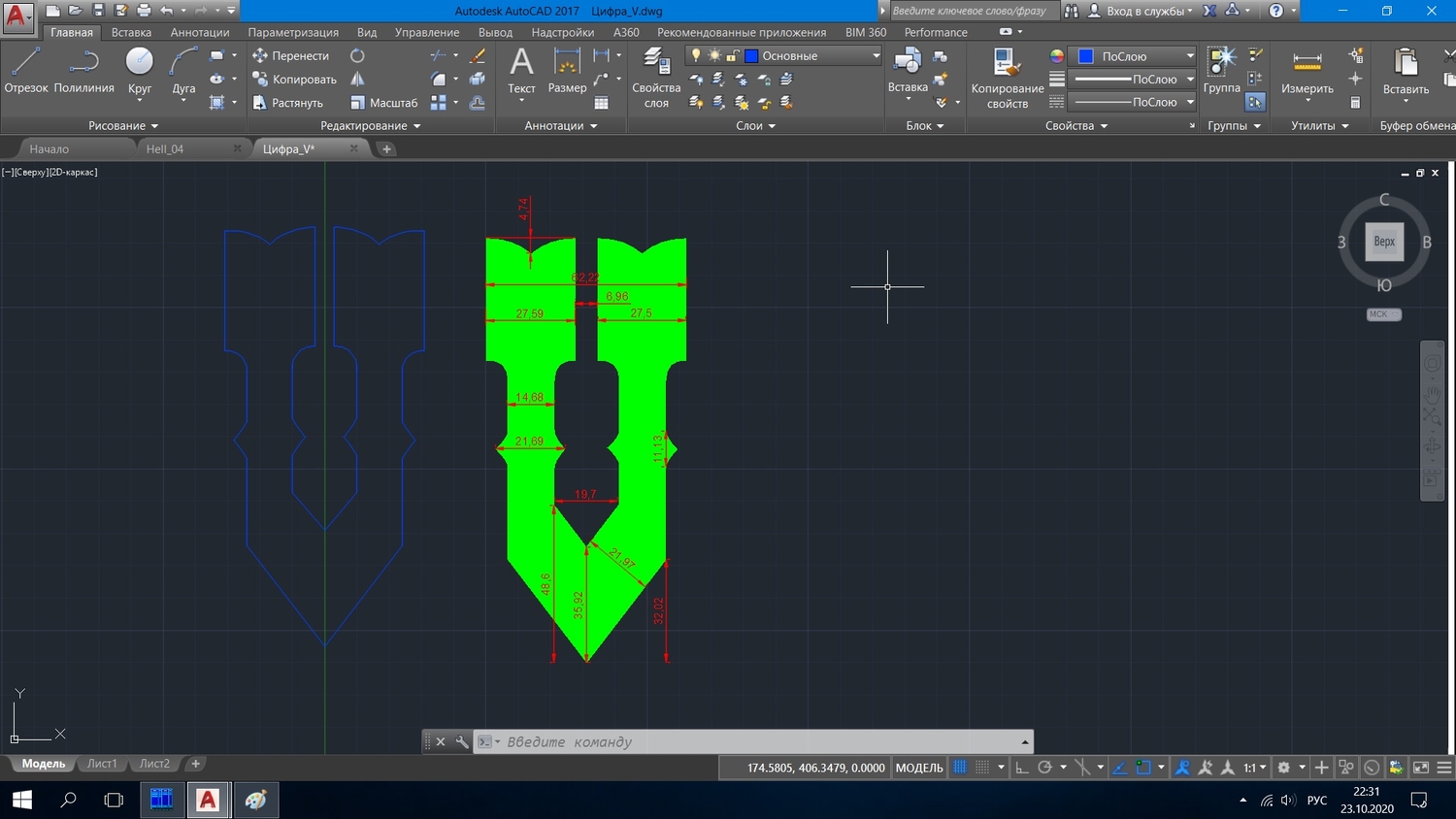Expand the Редактирование panel
Screen dimensions: 1456x819
coord(371,125)
